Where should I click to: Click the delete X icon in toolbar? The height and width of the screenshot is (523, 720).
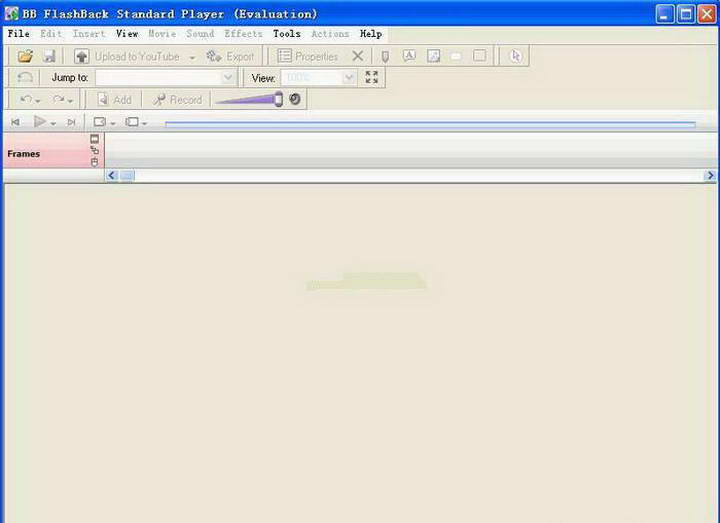pos(358,56)
